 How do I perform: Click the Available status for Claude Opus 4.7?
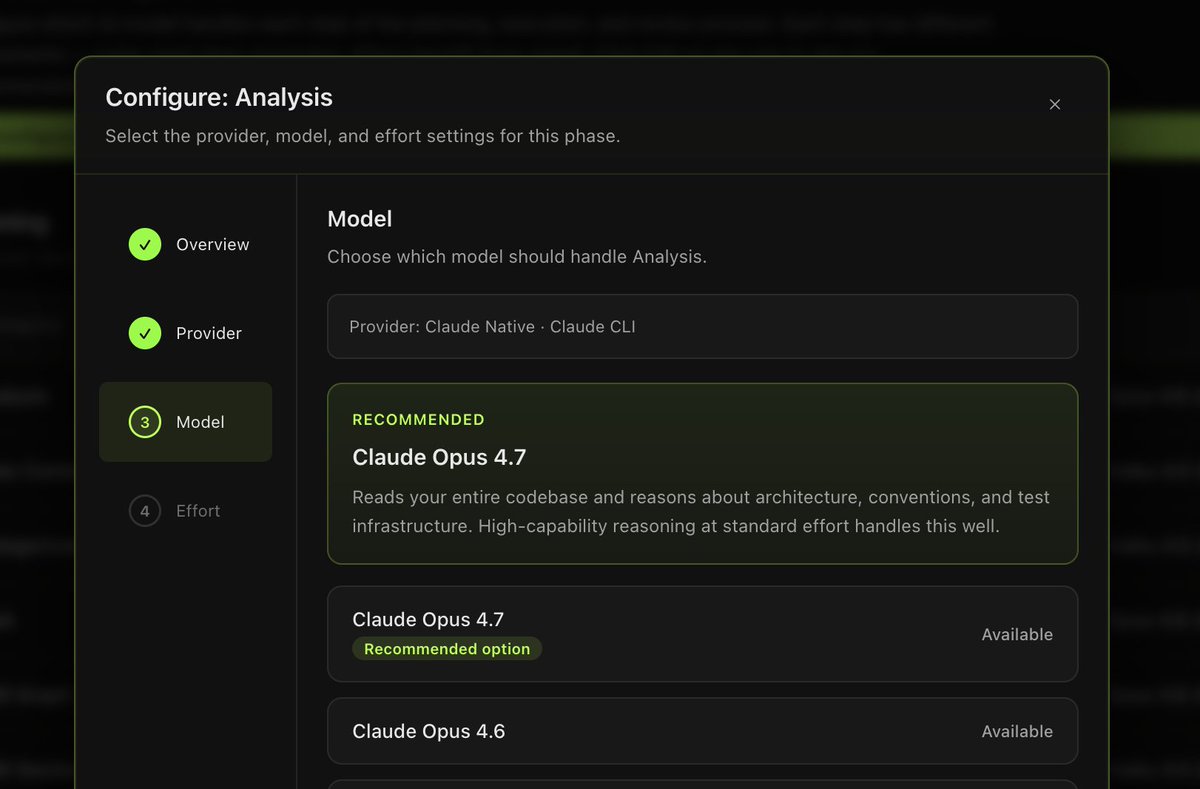click(x=1017, y=634)
